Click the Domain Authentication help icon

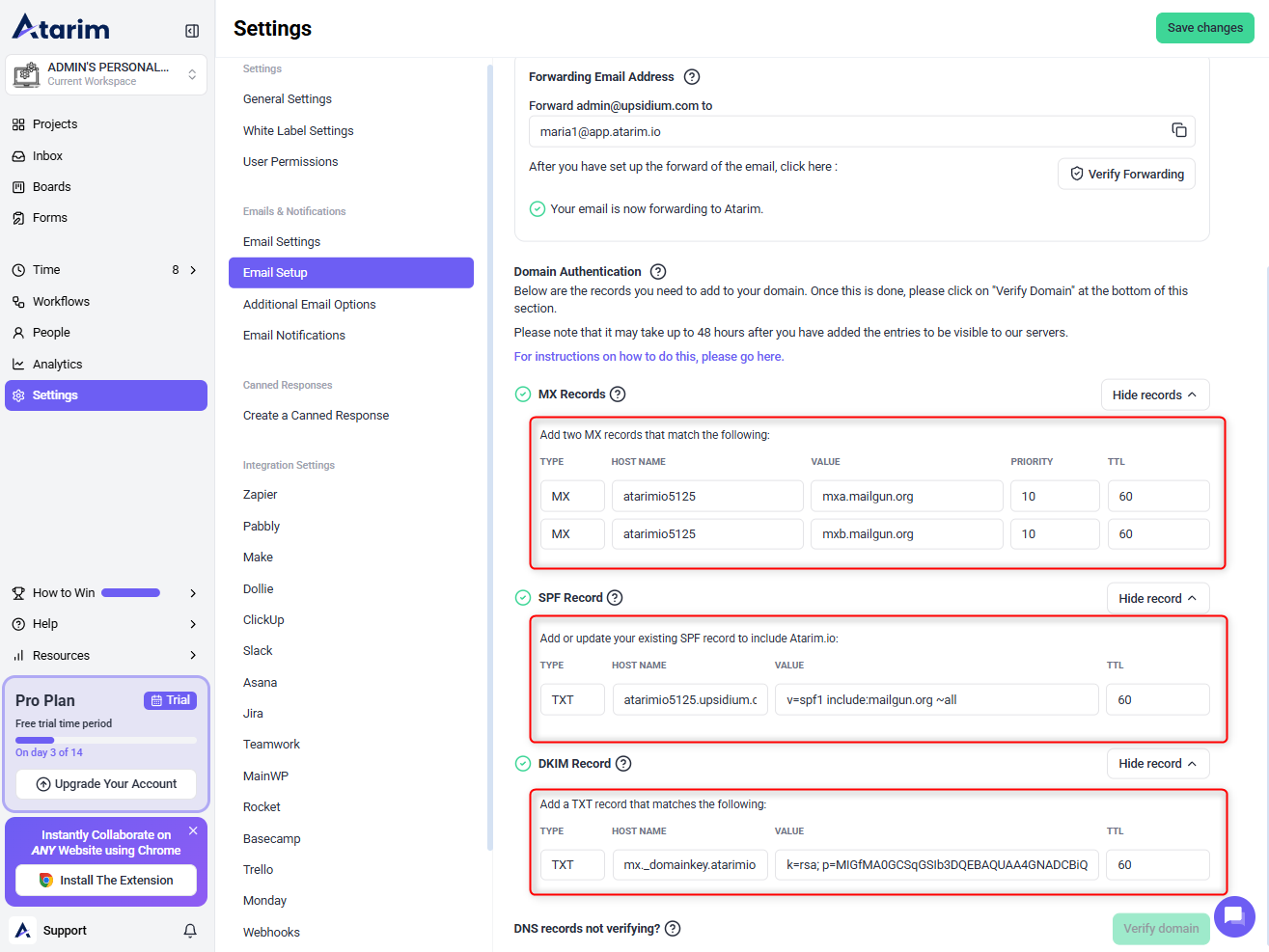(x=658, y=272)
